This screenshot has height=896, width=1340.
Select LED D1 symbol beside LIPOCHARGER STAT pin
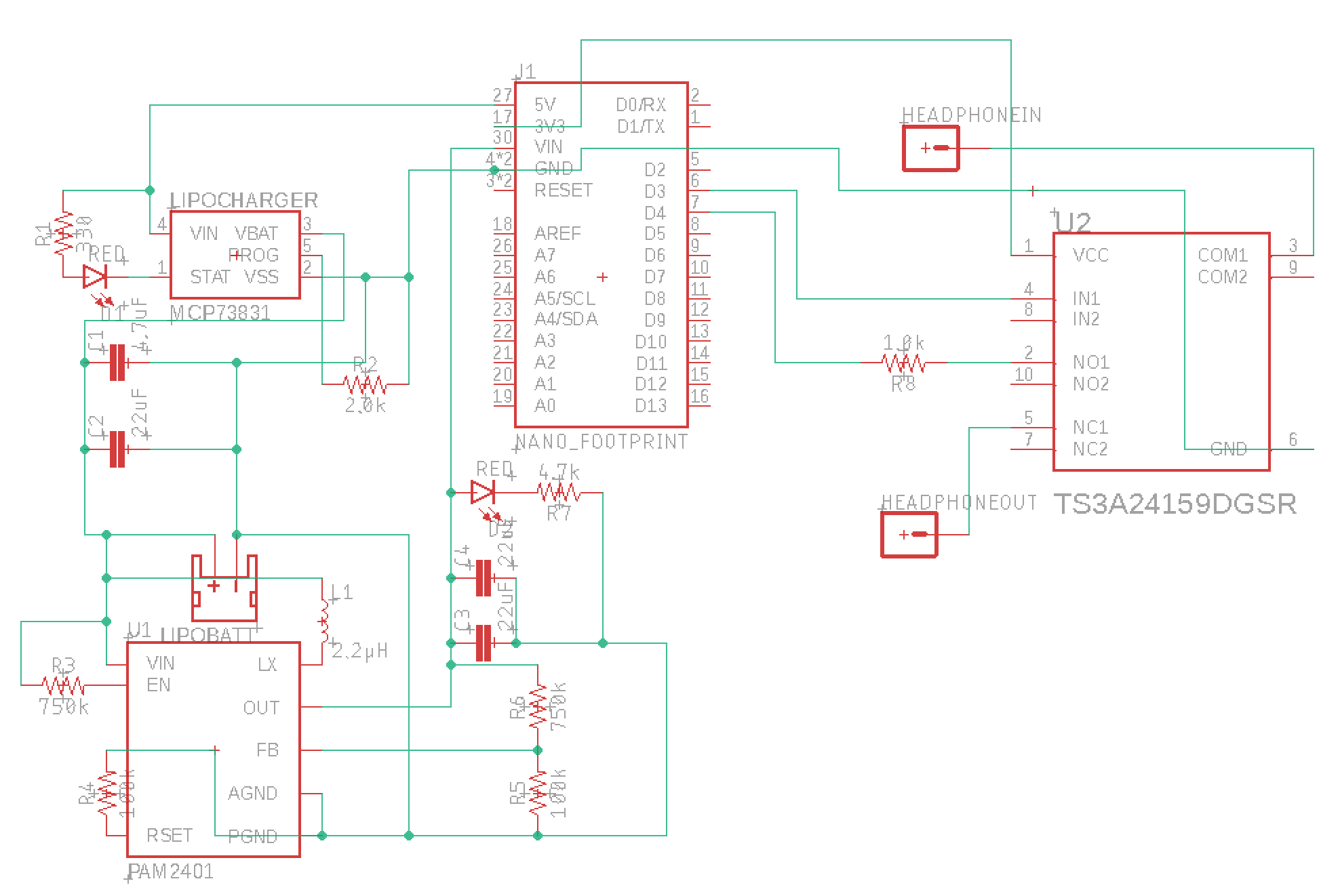pos(95,277)
